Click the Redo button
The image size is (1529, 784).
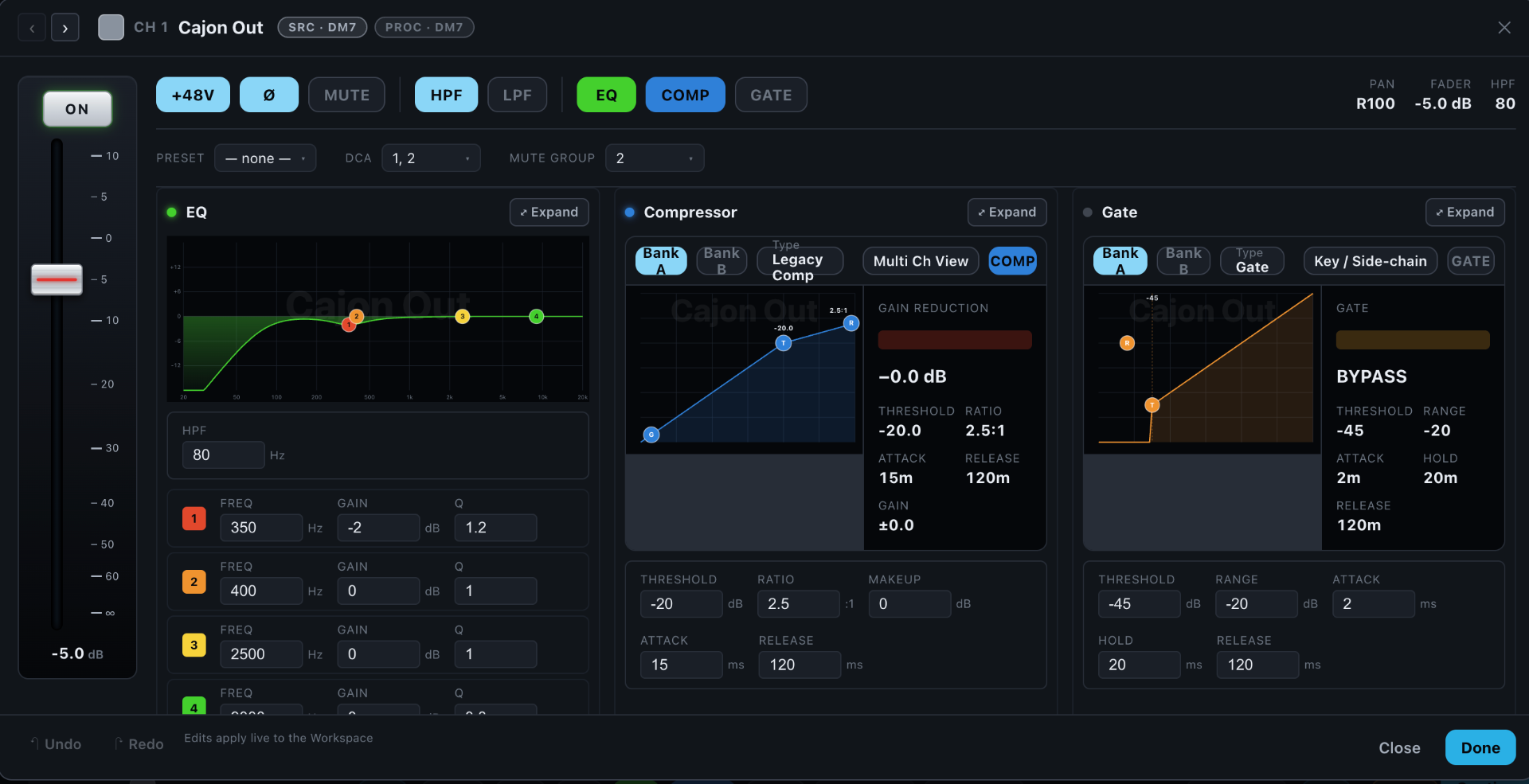(139, 744)
